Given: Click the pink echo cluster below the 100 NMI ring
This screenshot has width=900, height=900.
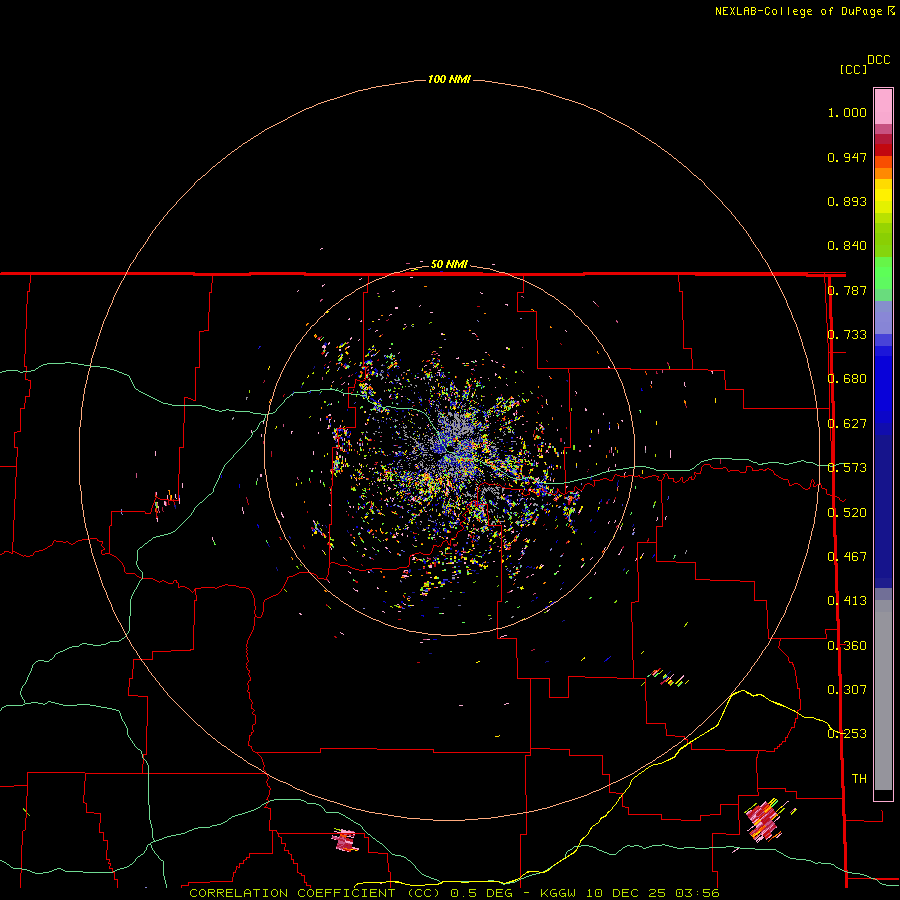Looking at the screenshot, I should [x=345, y=840].
